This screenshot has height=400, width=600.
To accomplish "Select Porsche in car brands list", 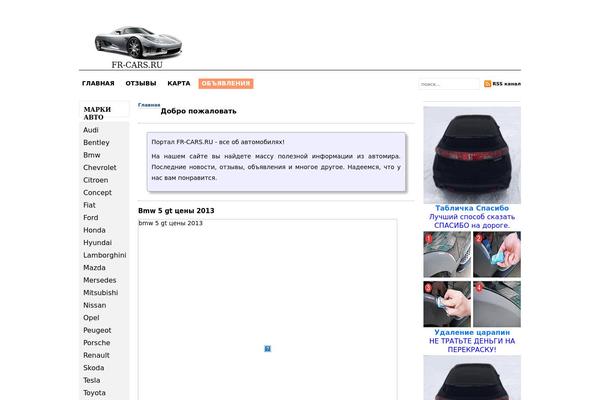I will click(96, 343).
